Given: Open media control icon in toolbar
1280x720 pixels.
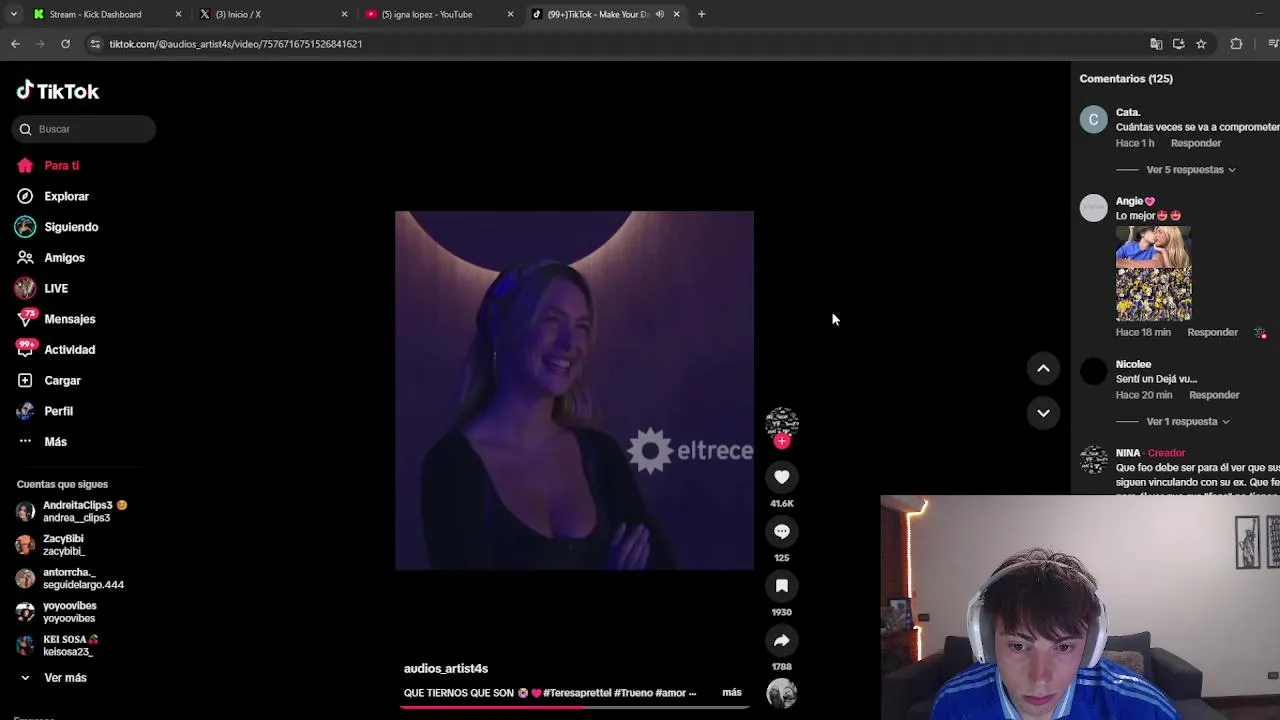Looking at the screenshot, I should pyautogui.click(x=1273, y=44).
